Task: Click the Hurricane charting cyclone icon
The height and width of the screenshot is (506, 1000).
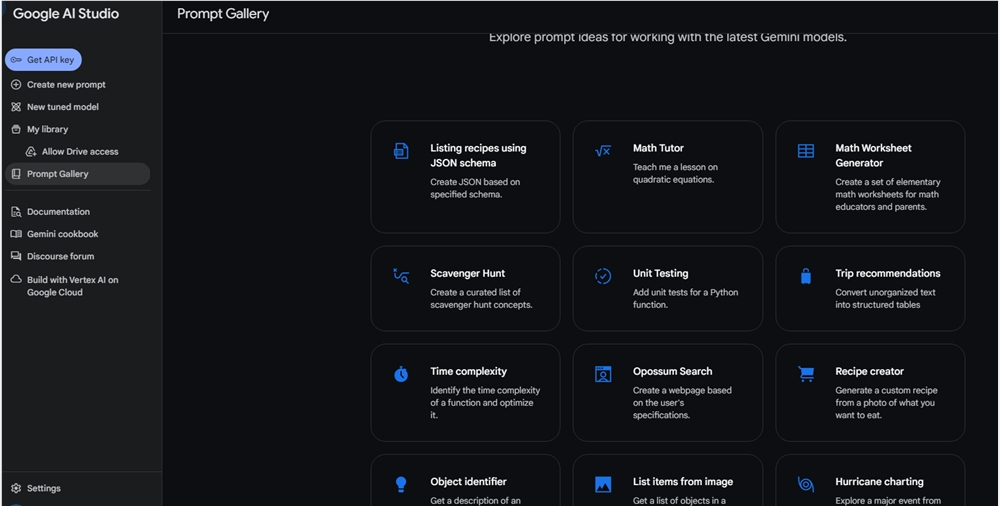Action: click(x=805, y=484)
